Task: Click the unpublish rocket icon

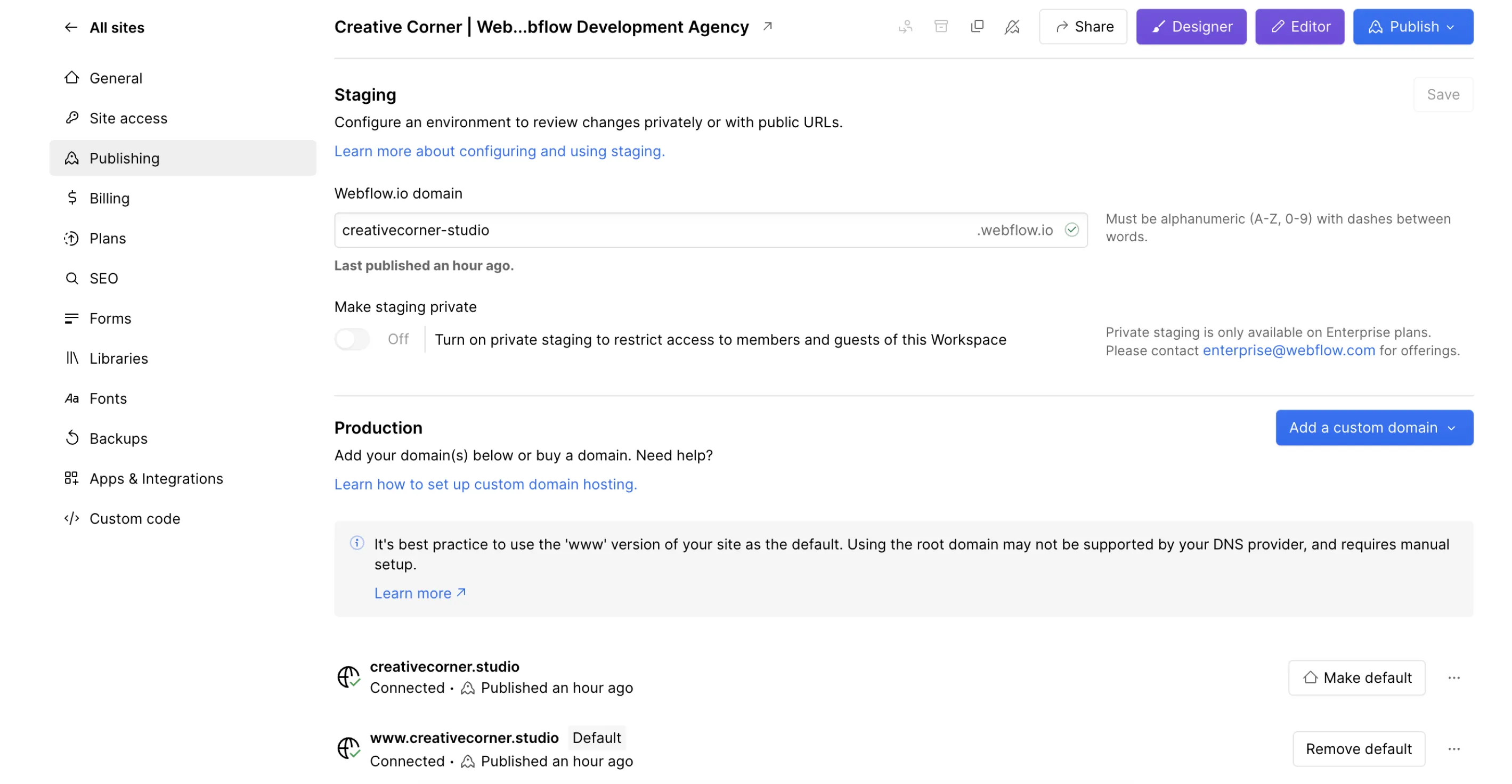Action: tap(1012, 27)
